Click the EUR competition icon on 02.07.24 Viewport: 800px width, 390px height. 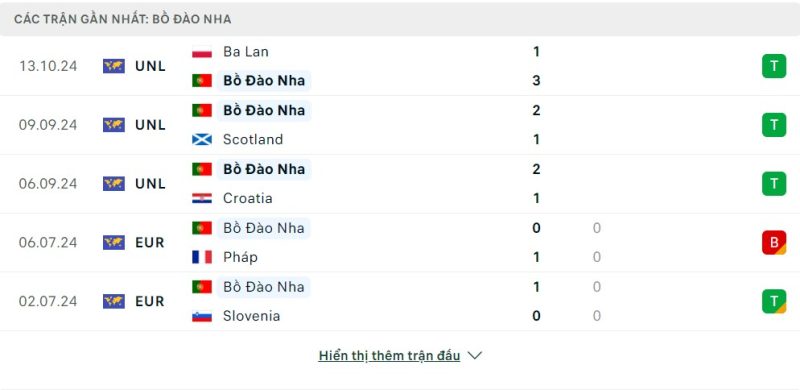(x=114, y=301)
